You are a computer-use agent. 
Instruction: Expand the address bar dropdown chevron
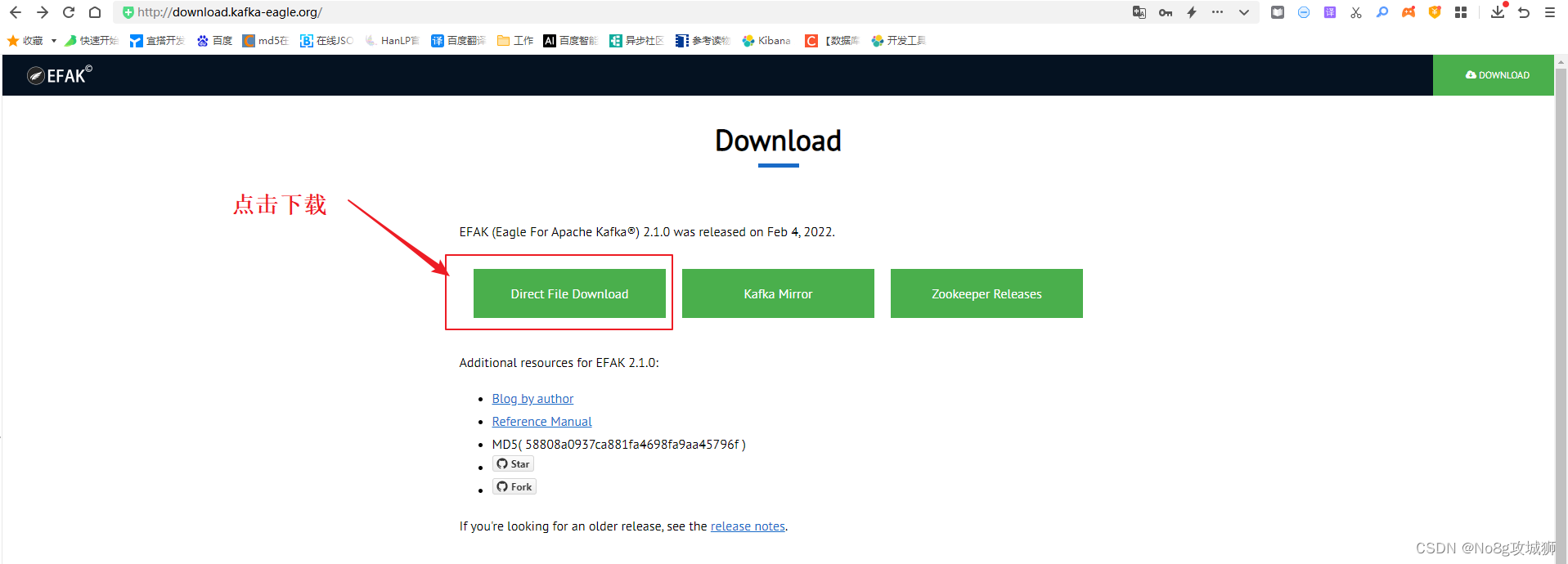tap(1244, 12)
